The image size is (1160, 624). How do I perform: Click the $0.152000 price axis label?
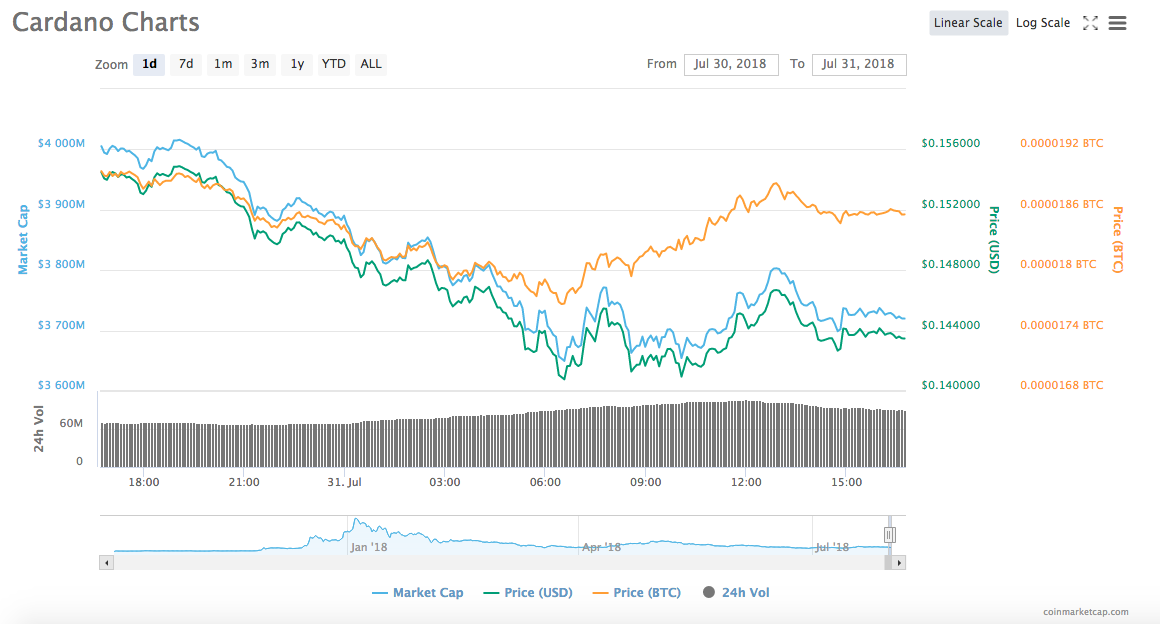tap(951, 204)
